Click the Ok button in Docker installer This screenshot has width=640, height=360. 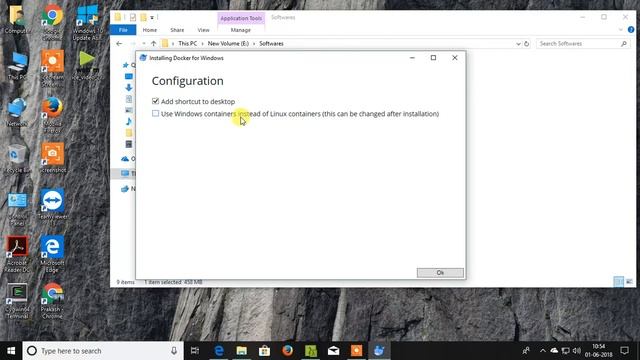click(440, 273)
